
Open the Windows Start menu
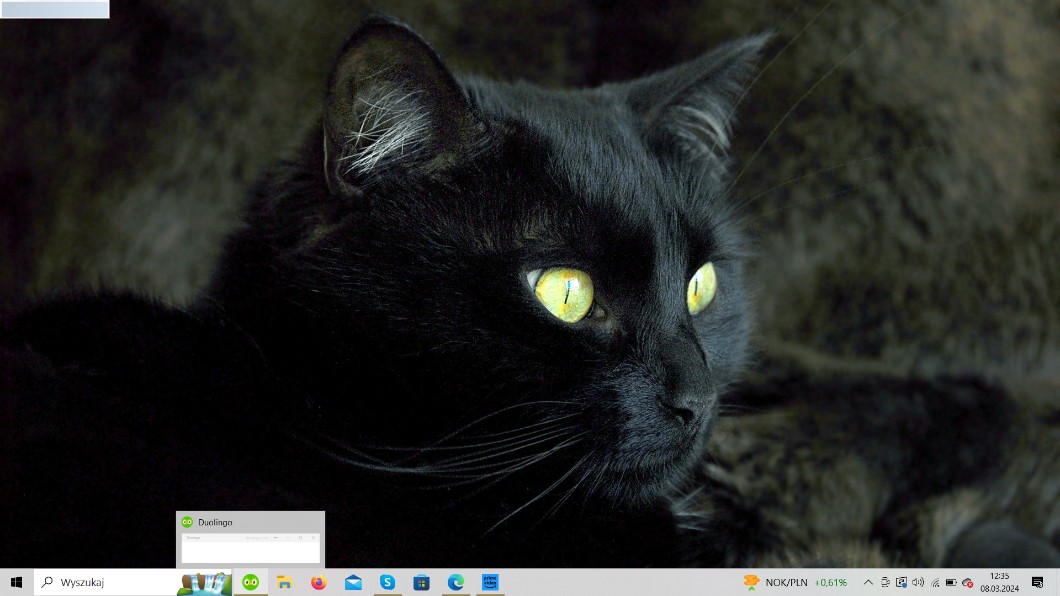click(x=16, y=582)
